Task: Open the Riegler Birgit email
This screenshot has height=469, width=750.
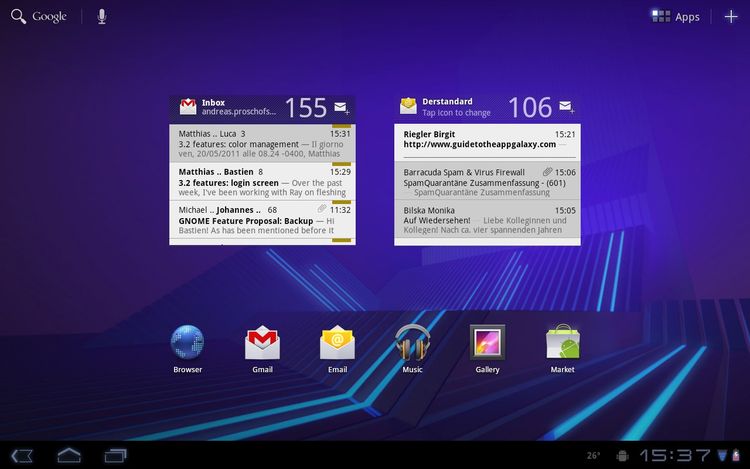Action: point(489,140)
